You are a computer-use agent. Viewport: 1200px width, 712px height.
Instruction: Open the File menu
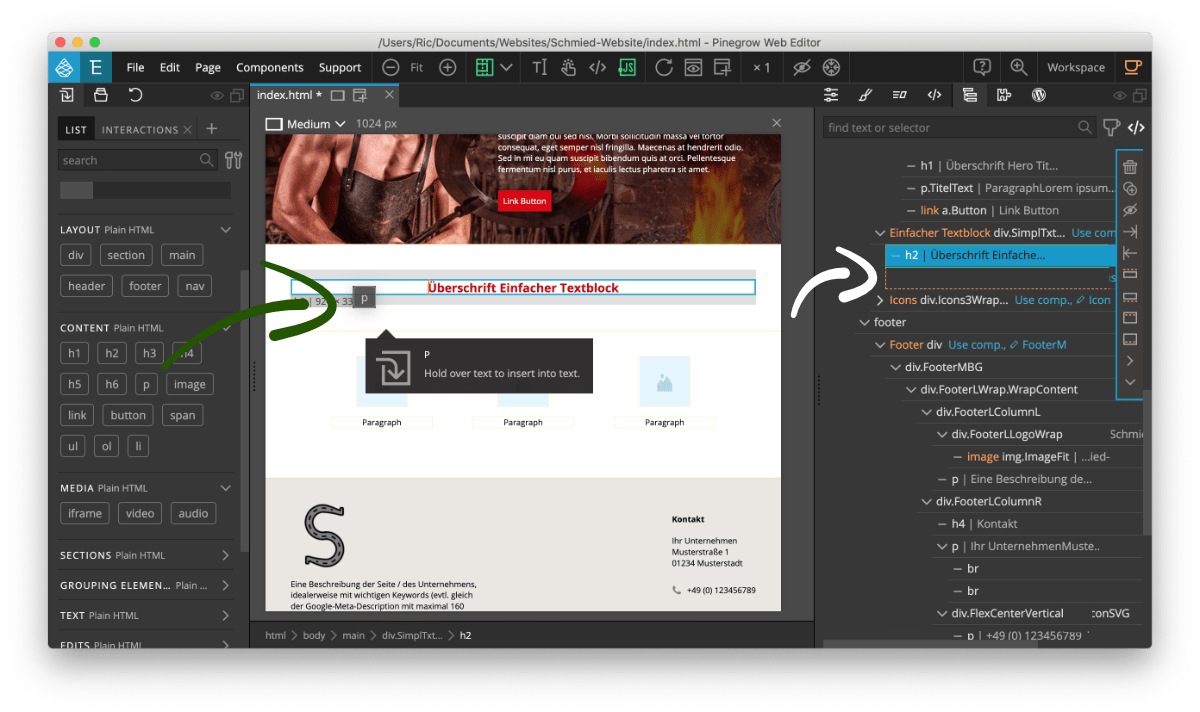135,67
